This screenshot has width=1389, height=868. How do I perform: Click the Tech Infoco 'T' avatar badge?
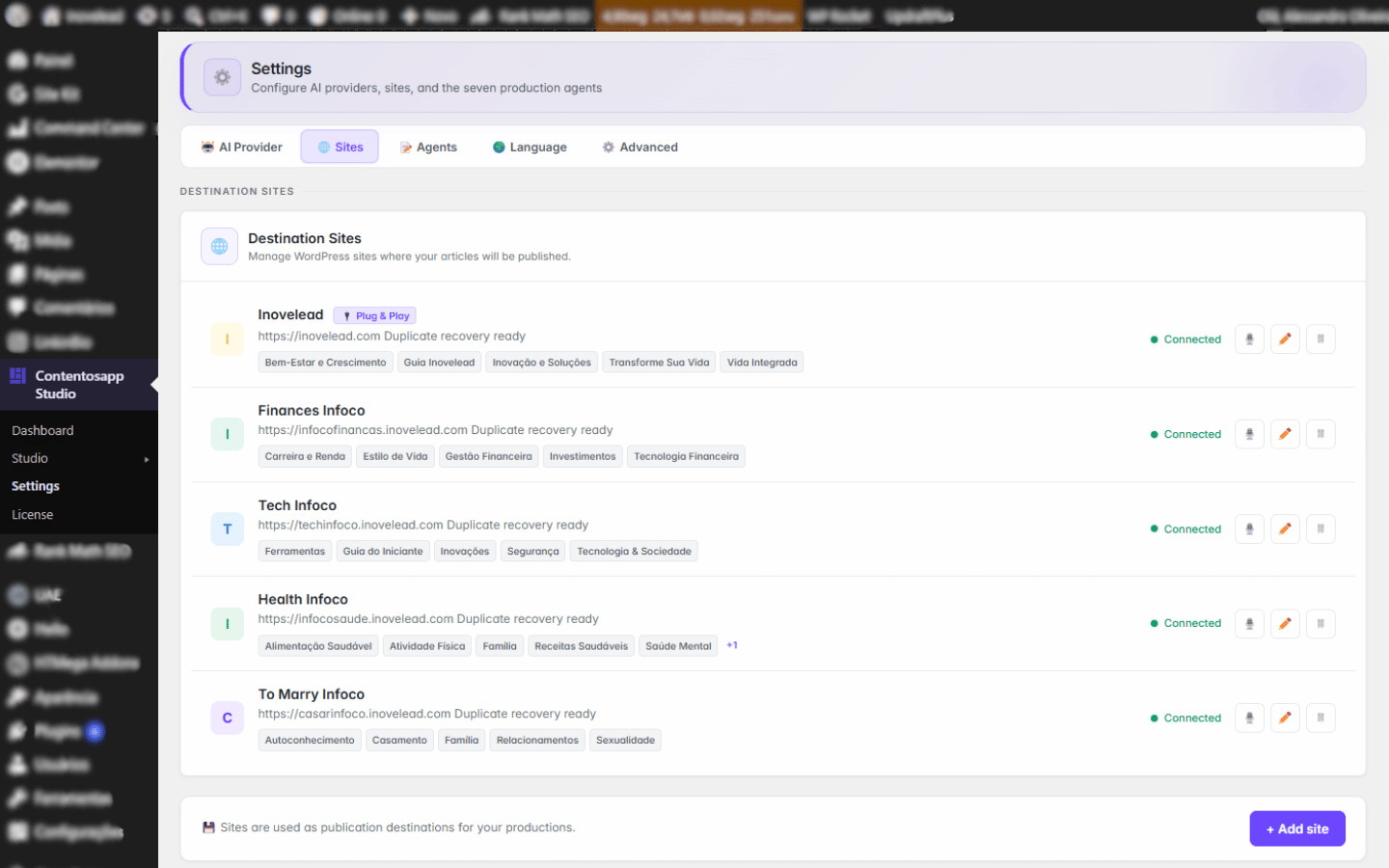point(228,529)
